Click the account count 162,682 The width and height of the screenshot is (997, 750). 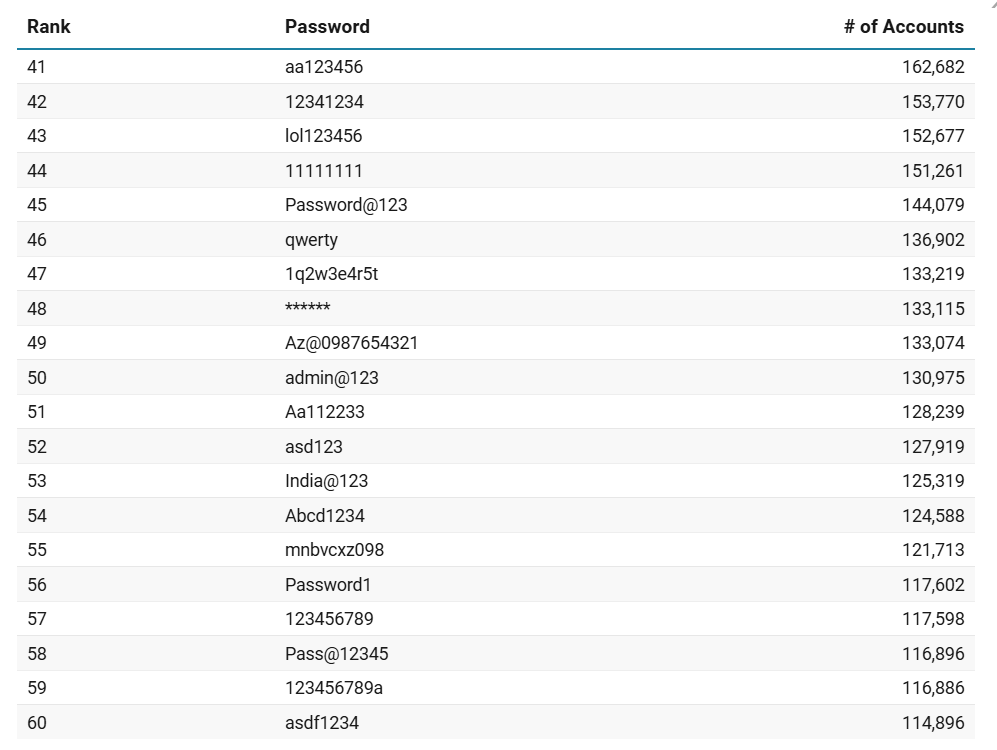click(x=932, y=67)
